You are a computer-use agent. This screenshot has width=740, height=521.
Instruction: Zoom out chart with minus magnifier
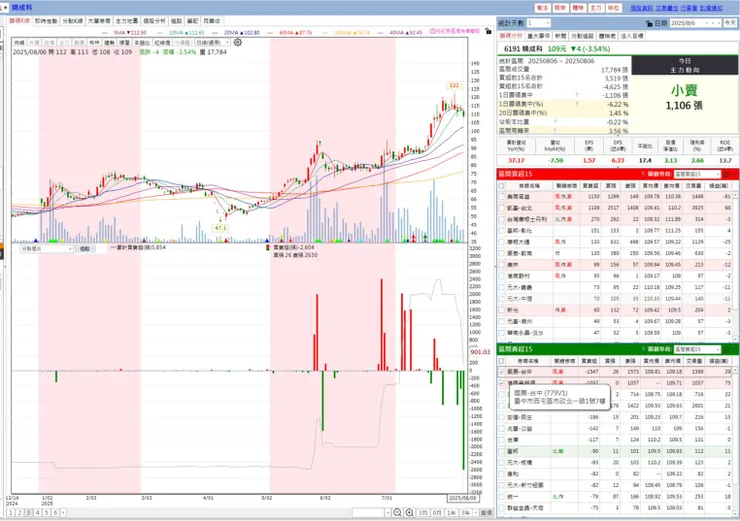tap(397, 513)
